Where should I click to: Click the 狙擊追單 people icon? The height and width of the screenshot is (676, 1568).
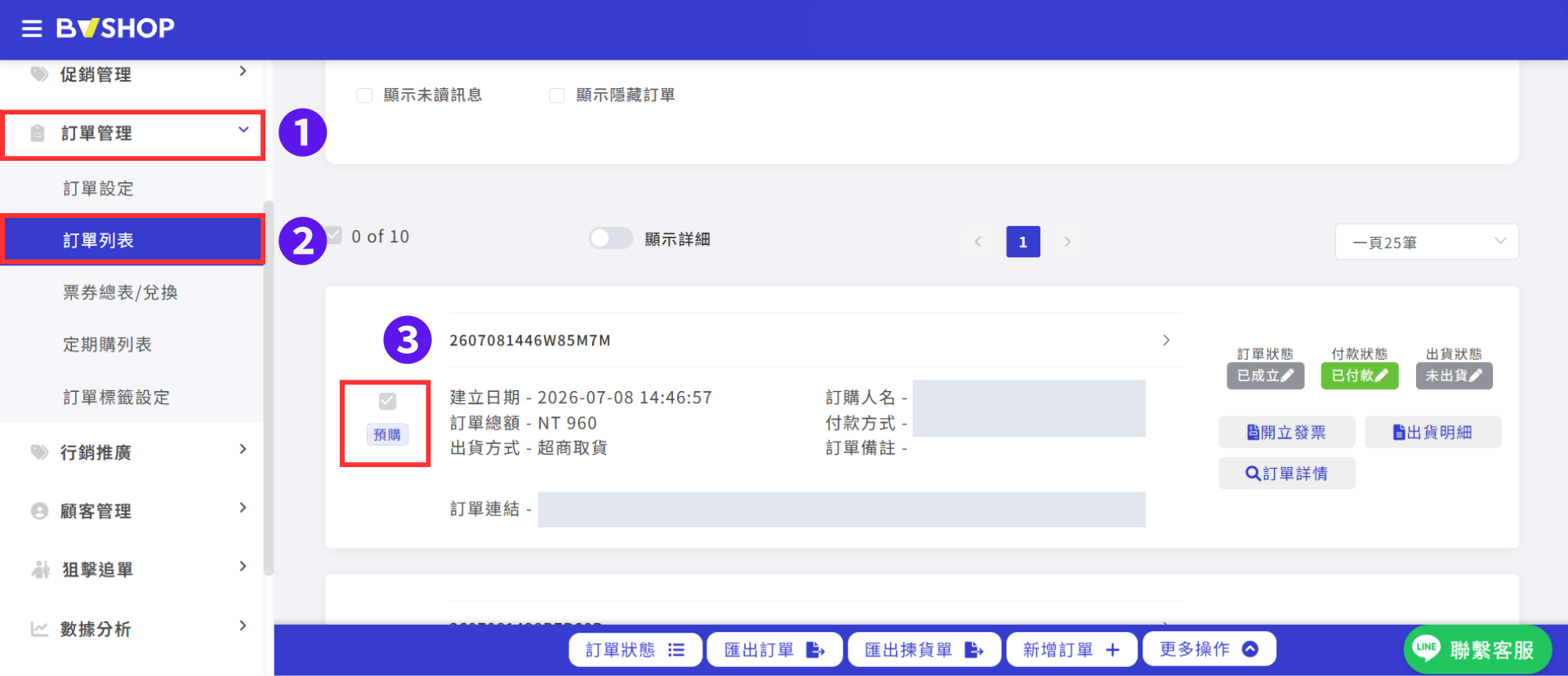40,570
